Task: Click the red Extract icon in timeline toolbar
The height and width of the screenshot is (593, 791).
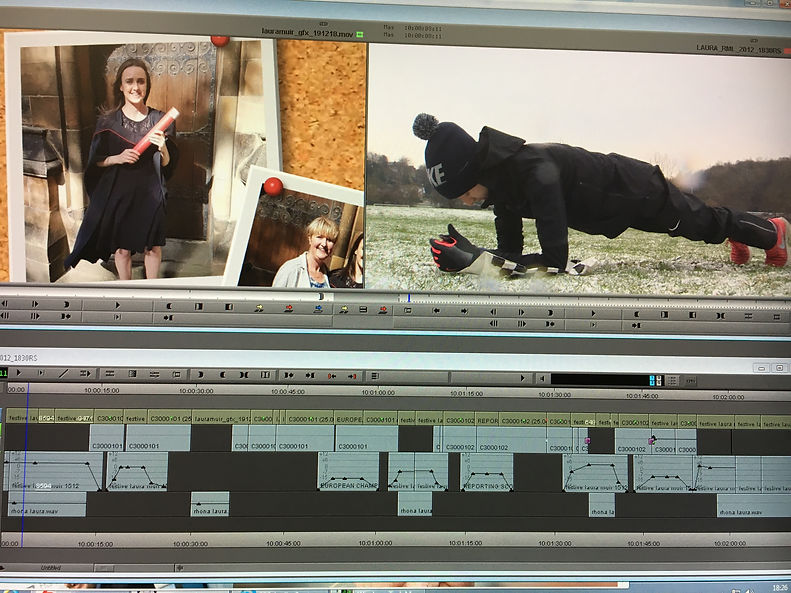Action: coord(352,376)
